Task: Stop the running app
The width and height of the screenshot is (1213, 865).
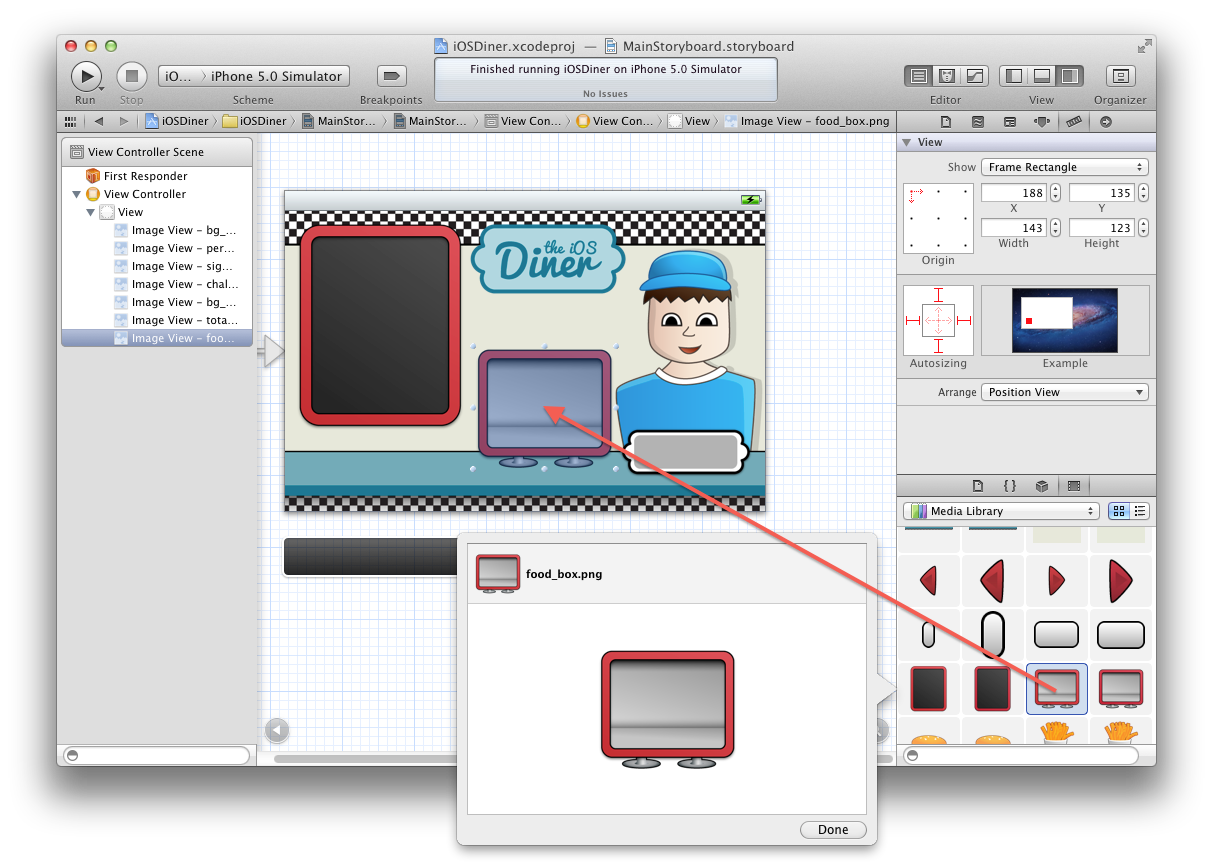Action: pos(131,76)
